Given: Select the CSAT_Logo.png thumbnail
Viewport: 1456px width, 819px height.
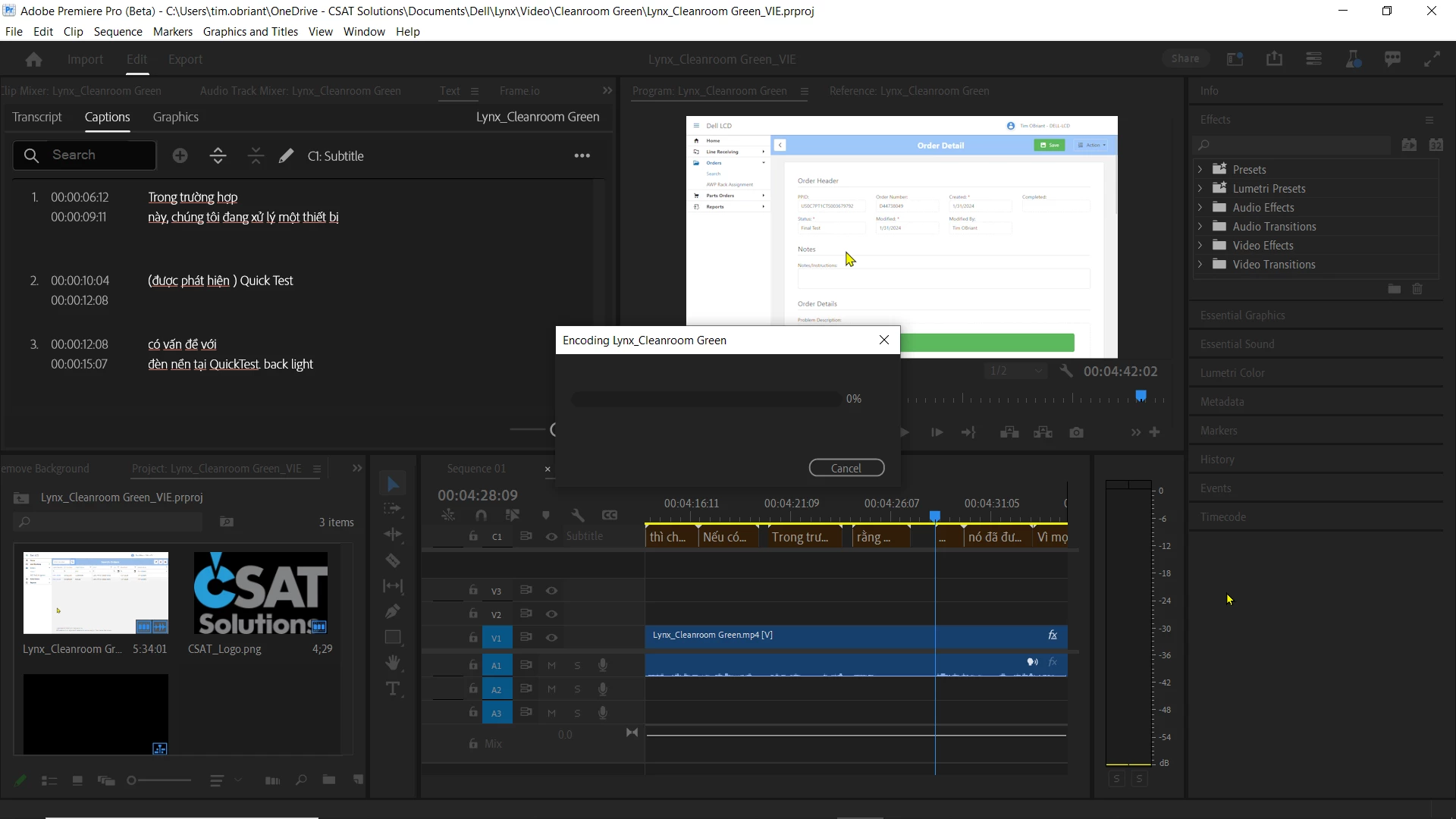Looking at the screenshot, I should (x=261, y=593).
